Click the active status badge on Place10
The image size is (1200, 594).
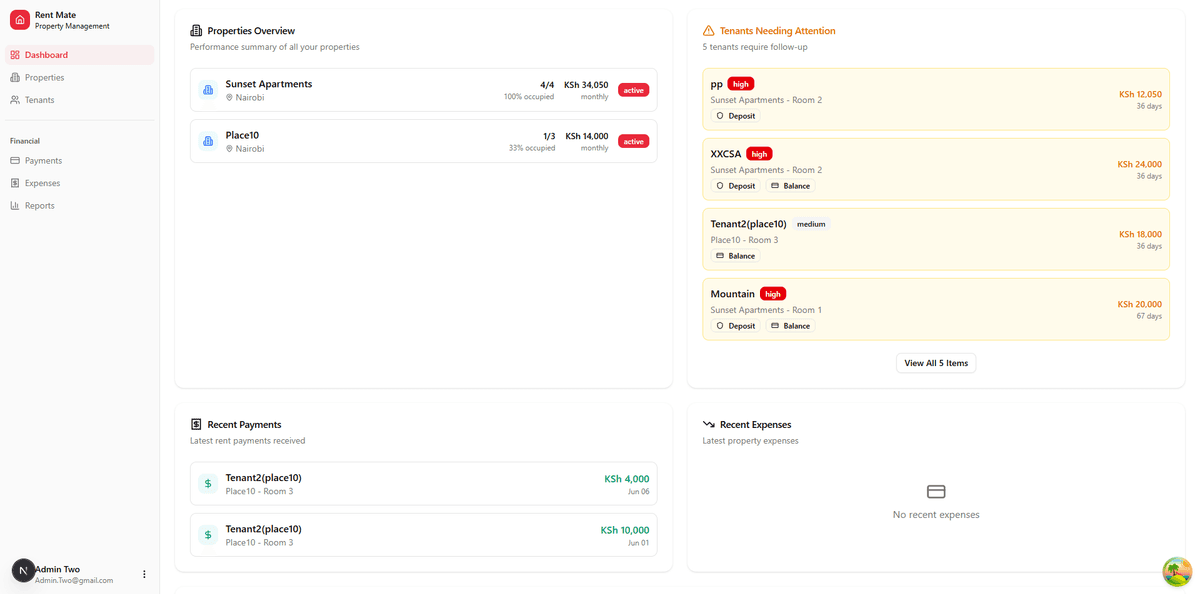tap(633, 141)
